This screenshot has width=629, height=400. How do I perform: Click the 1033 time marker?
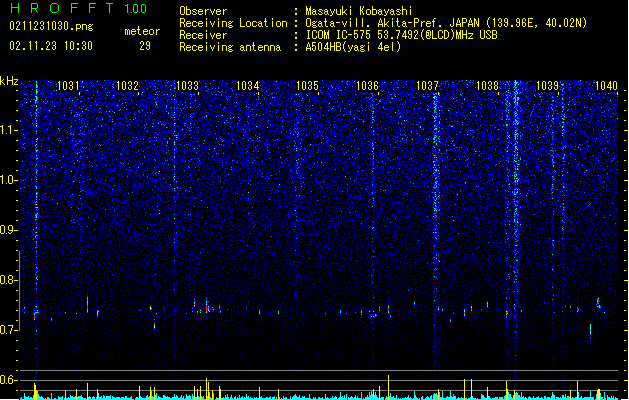point(188,86)
